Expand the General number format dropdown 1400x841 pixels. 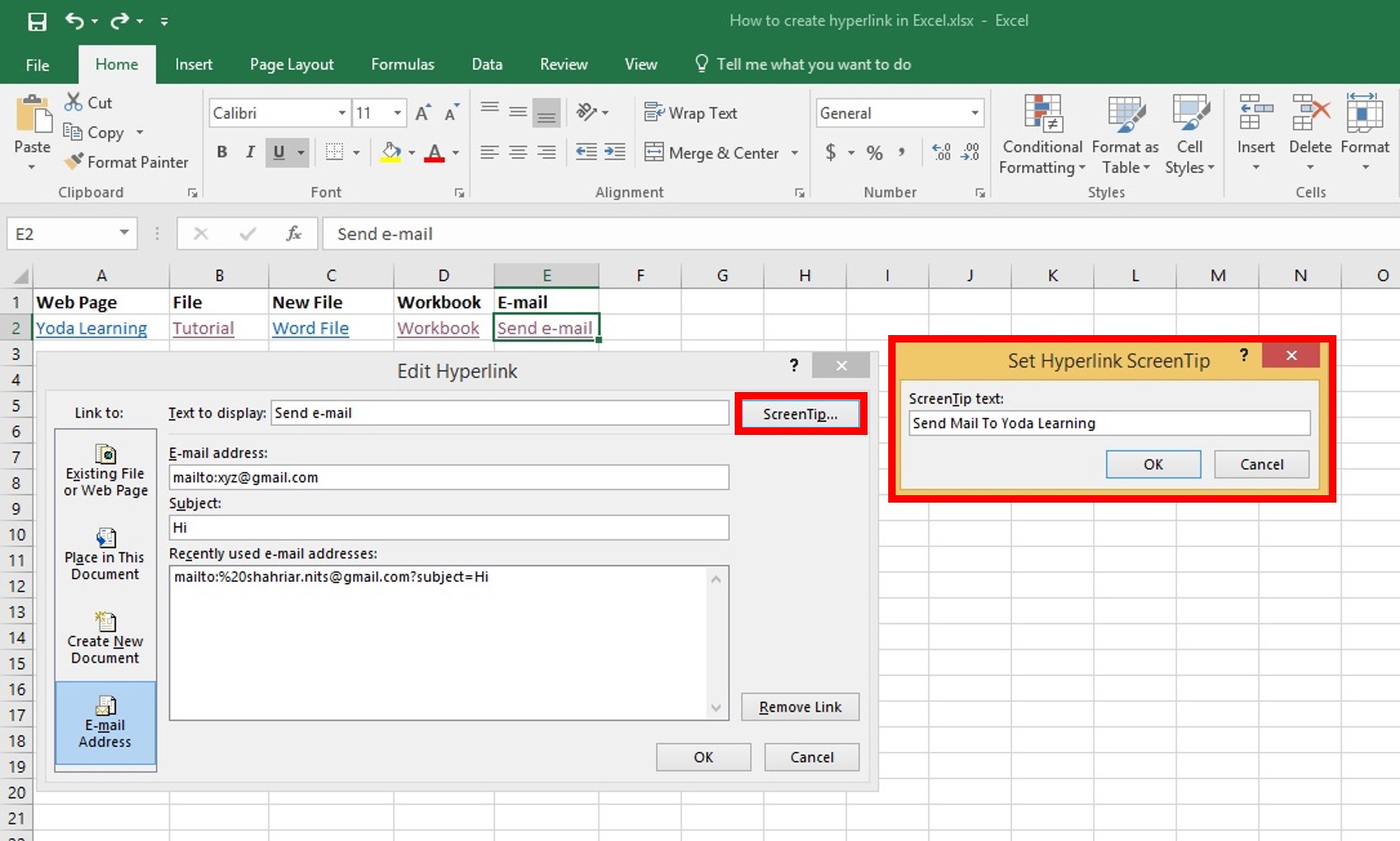(x=975, y=113)
